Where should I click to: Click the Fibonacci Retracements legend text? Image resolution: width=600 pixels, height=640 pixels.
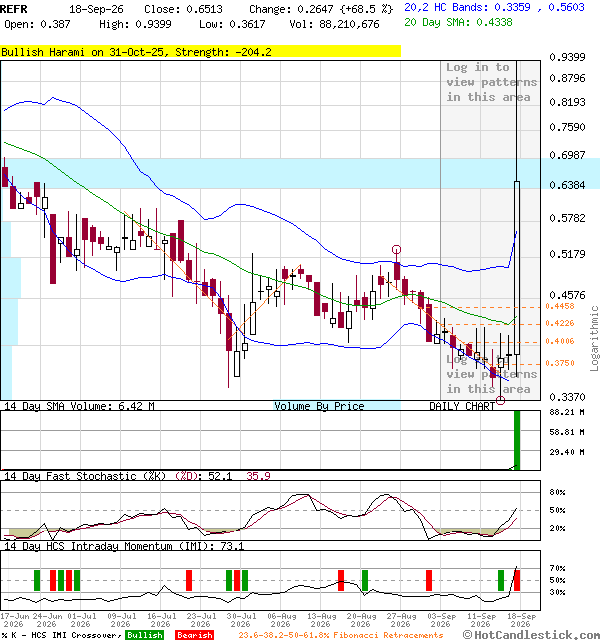(x=388, y=635)
